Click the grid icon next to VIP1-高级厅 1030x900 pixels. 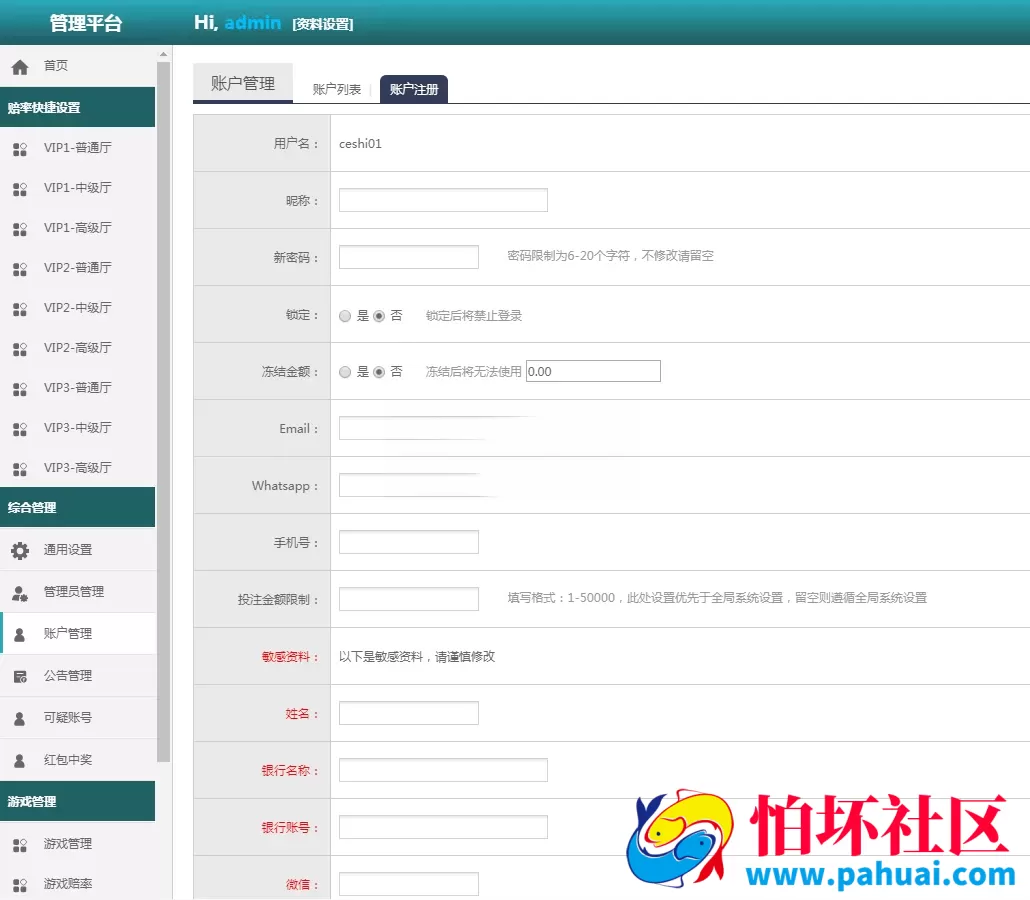(20, 229)
